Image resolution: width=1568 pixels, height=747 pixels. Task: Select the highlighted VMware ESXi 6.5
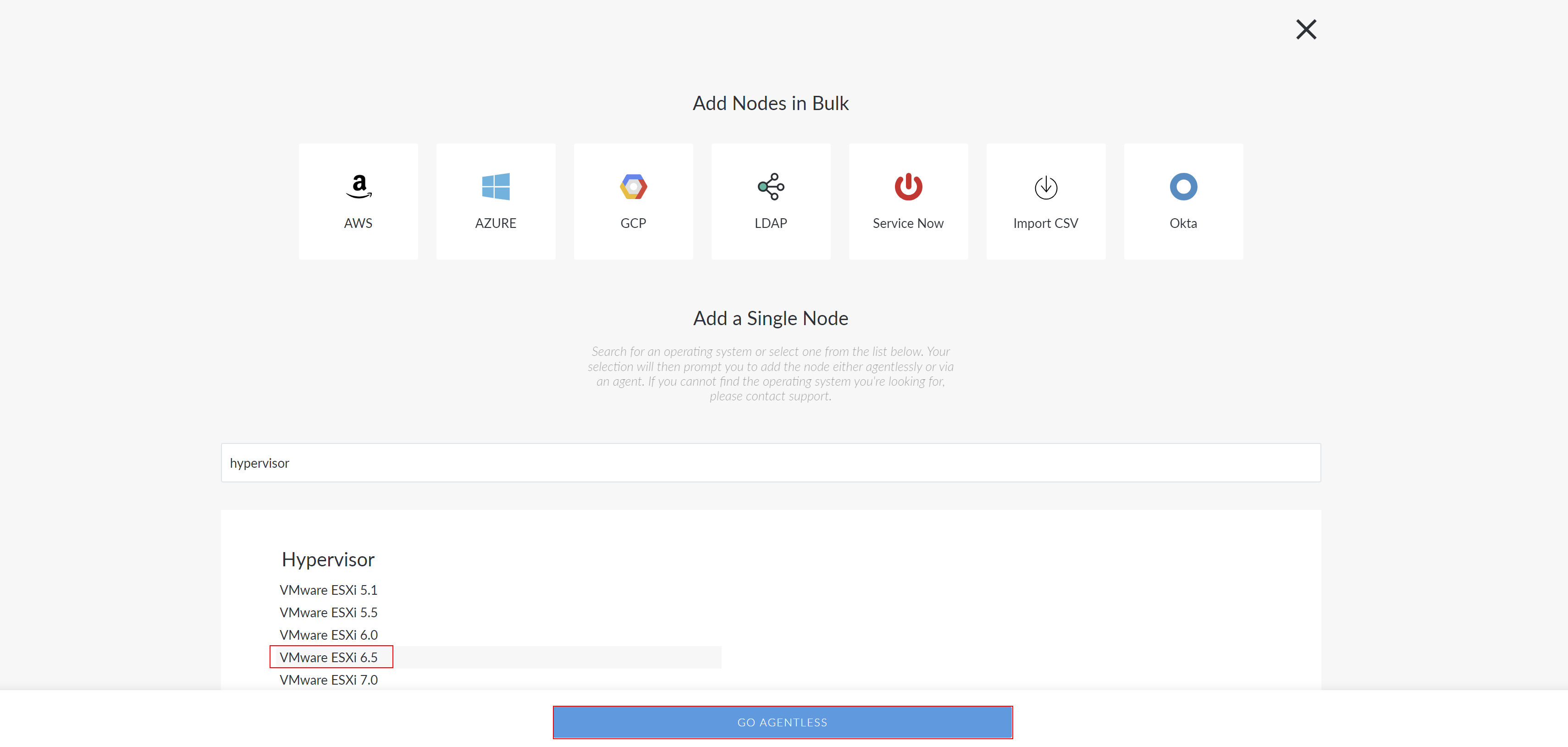(329, 658)
